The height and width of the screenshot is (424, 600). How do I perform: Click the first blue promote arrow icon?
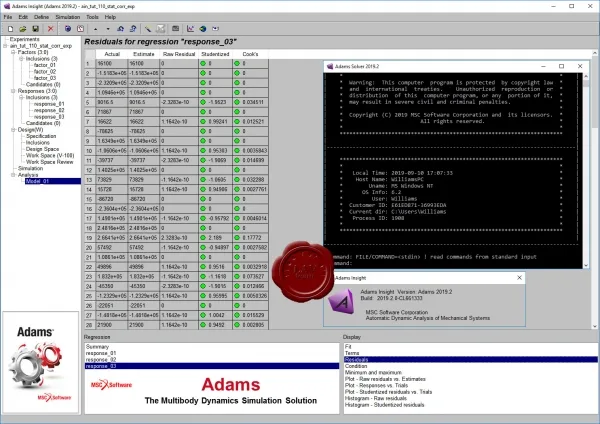point(121,29)
